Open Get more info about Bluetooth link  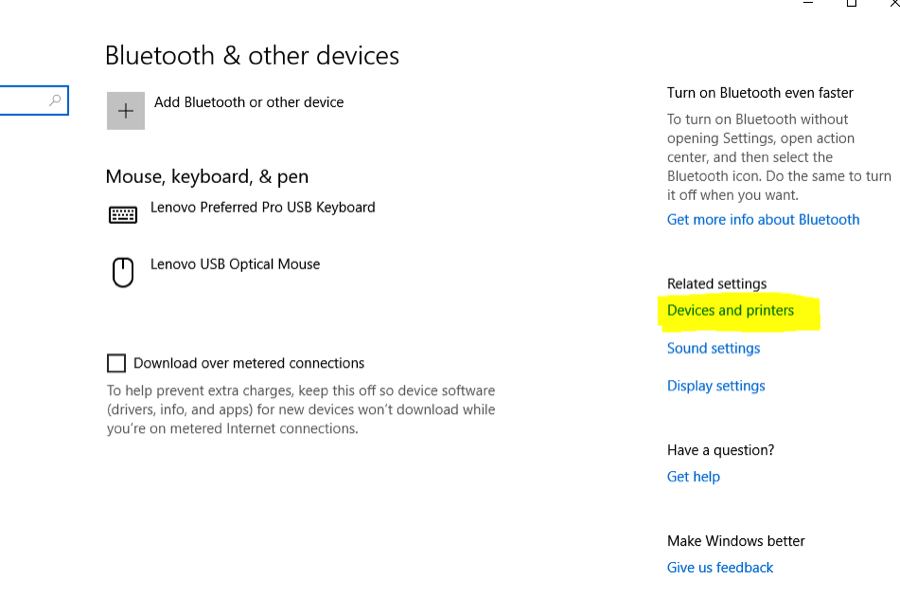[x=763, y=220]
